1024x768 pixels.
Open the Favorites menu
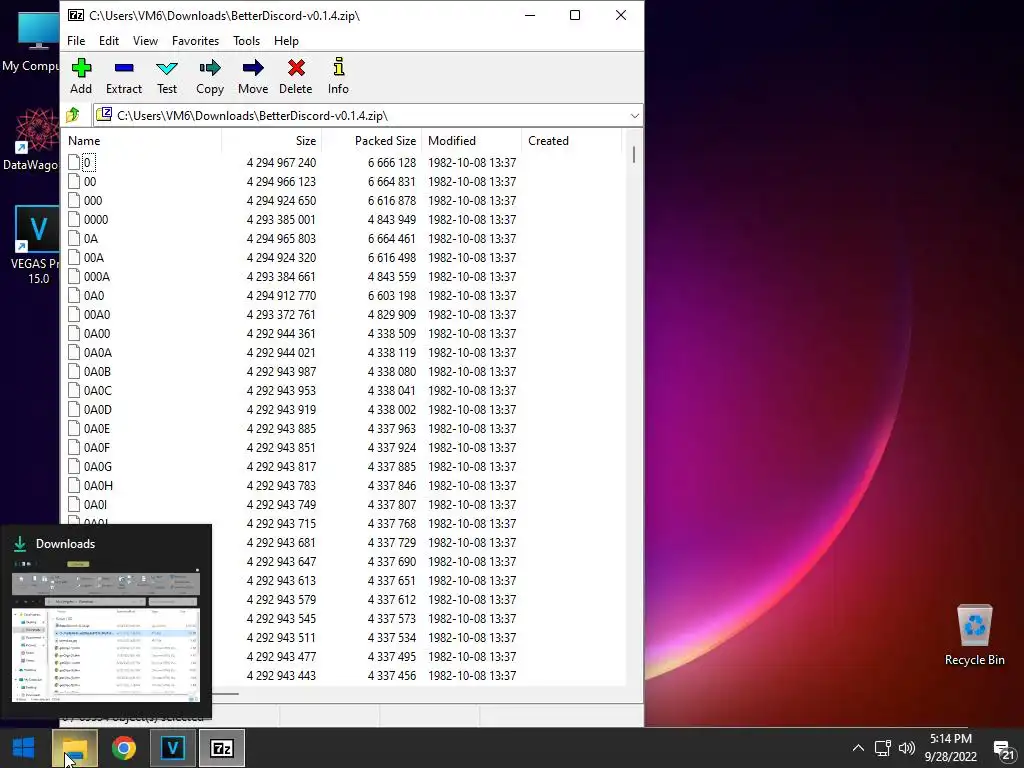pyautogui.click(x=195, y=40)
